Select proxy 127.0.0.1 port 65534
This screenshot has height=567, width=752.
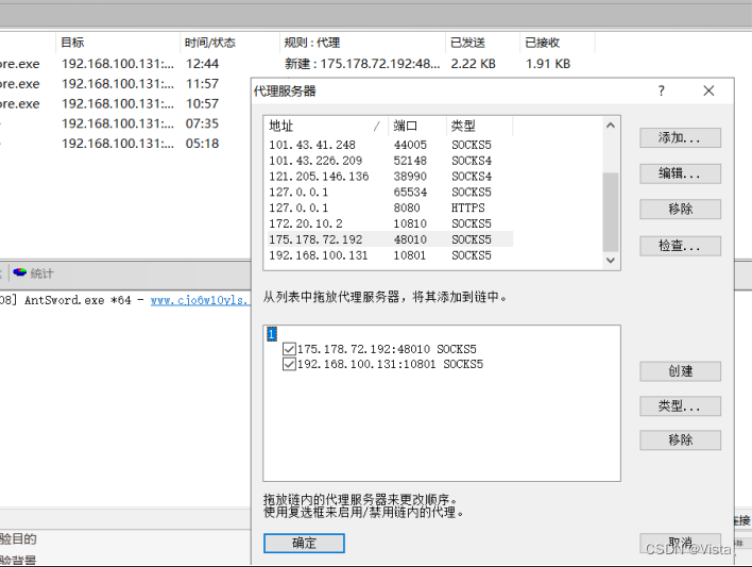pos(390,192)
